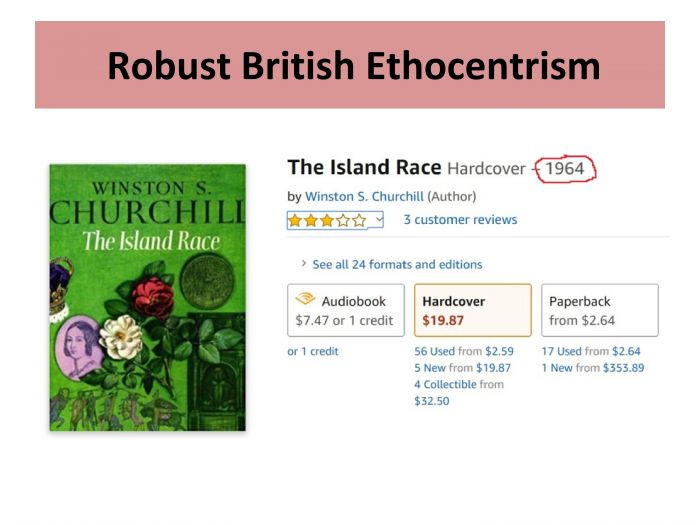Click the 56 Used from $2.59 link

464,351
